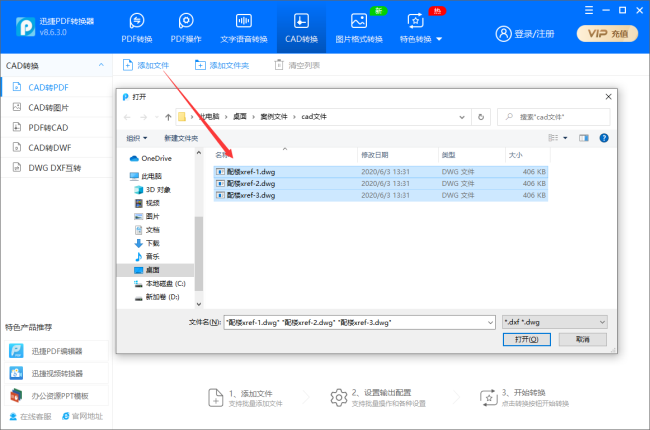Select file 配楼xref-1.dwg

(381, 172)
